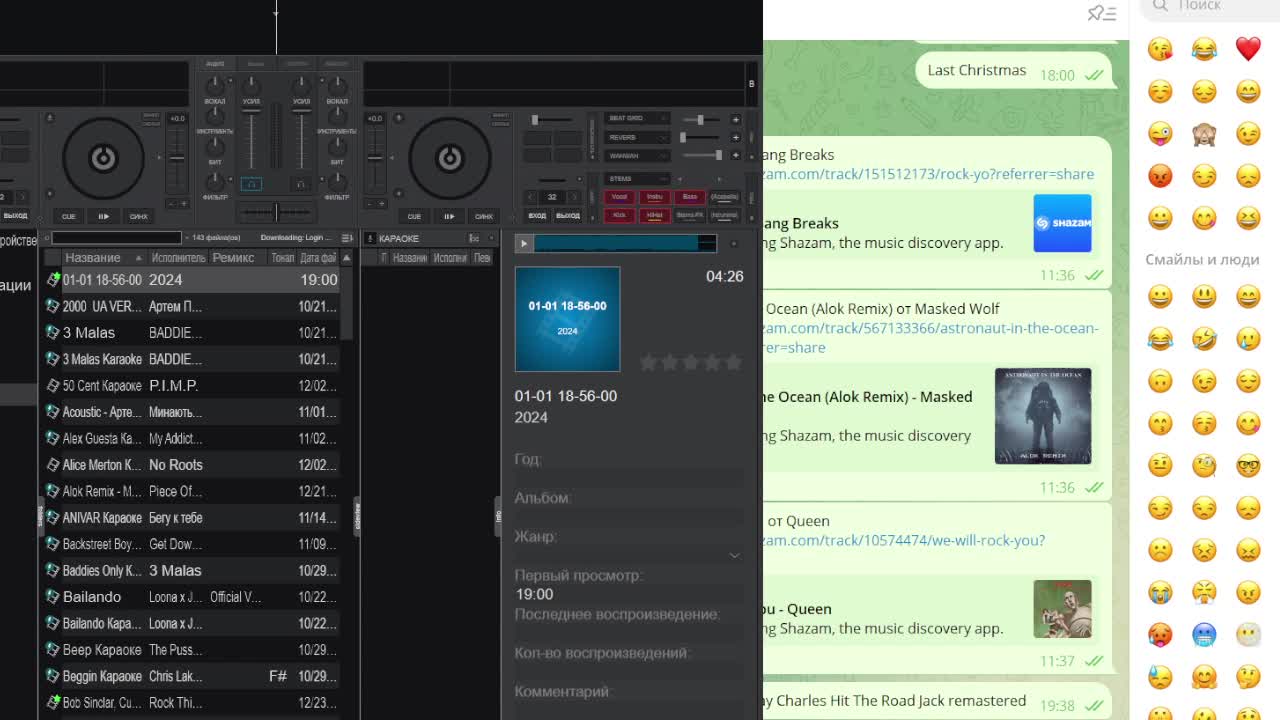The height and width of the screenshot is (720, 1280).
Task: Open plus options for REVERB effect
Action: pos(735,137)
